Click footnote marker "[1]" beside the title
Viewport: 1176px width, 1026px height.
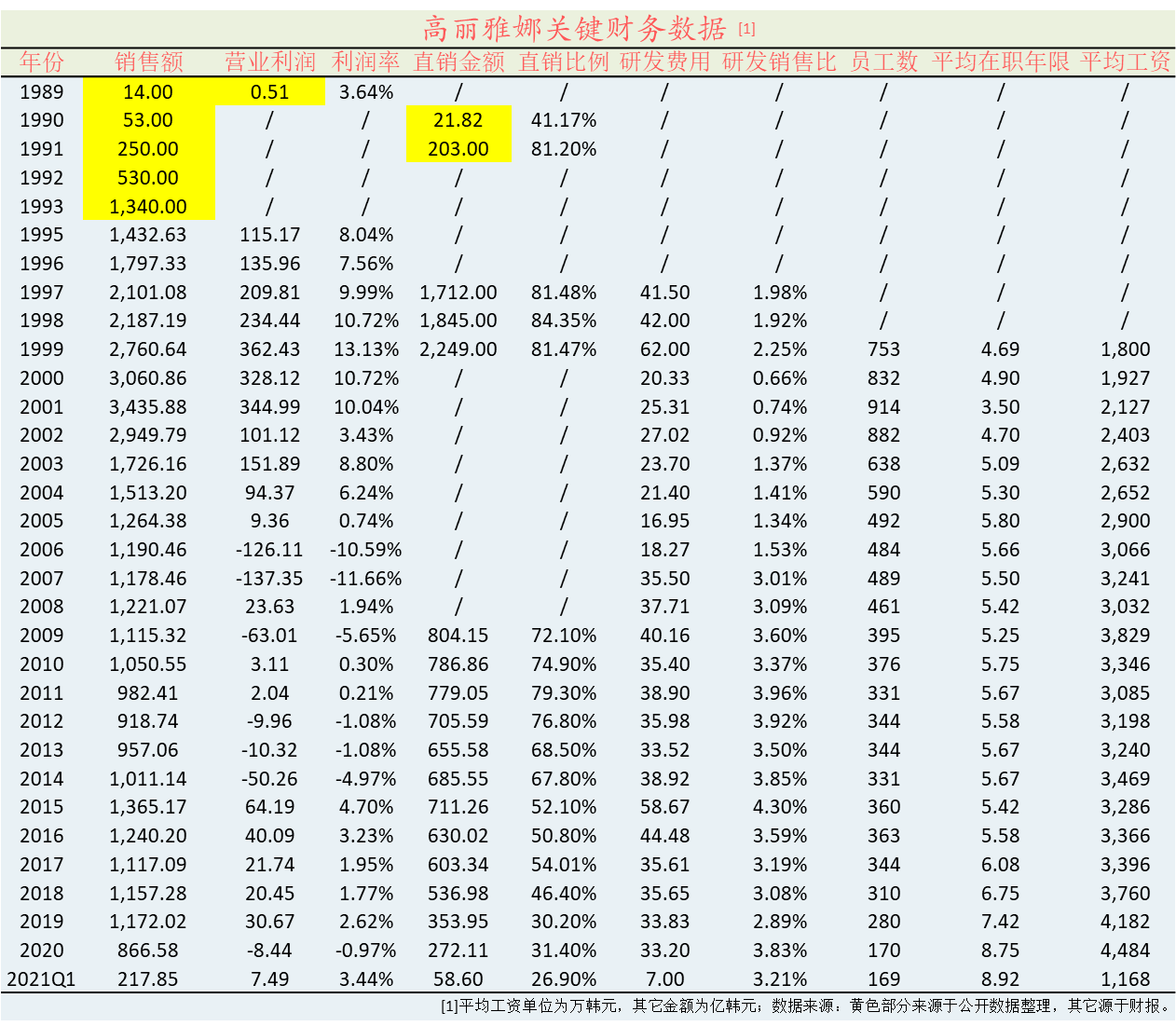click(x=747, y=29)
